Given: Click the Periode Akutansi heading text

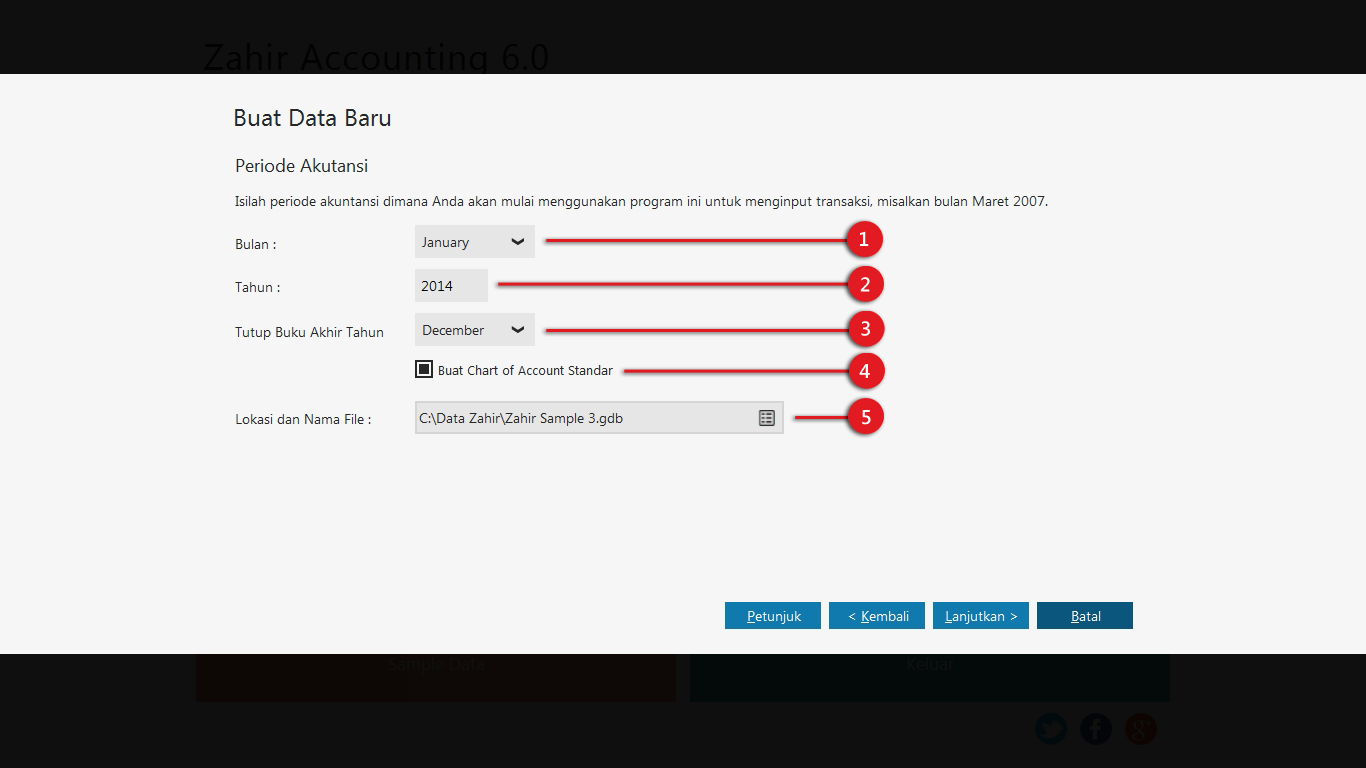Looking at the screenshot, I should [302, 166].
